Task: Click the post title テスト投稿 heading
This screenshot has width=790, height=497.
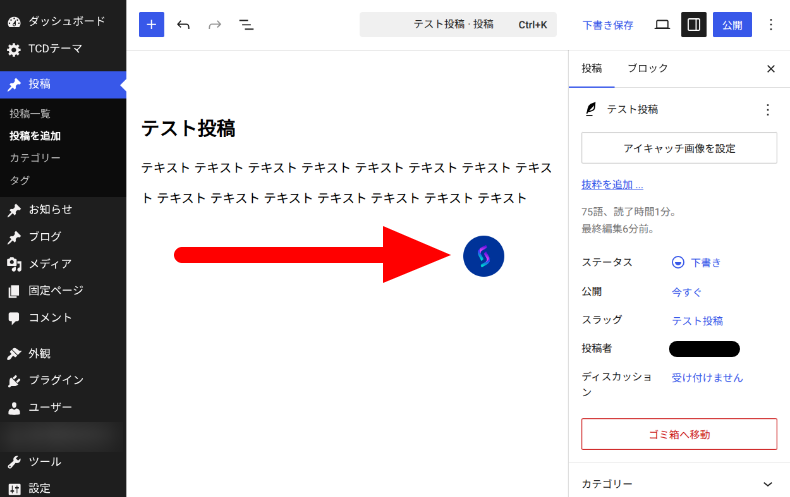Action: tap(188, 128)
